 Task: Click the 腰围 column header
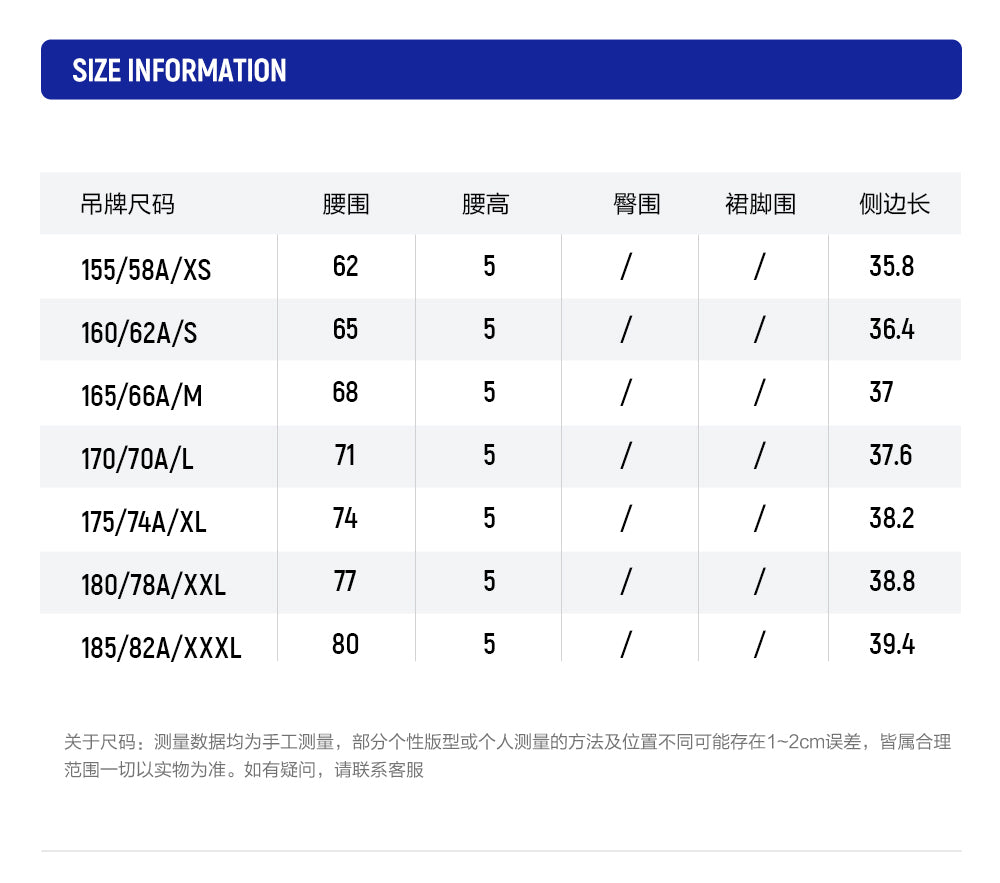(x=346, y=205)
